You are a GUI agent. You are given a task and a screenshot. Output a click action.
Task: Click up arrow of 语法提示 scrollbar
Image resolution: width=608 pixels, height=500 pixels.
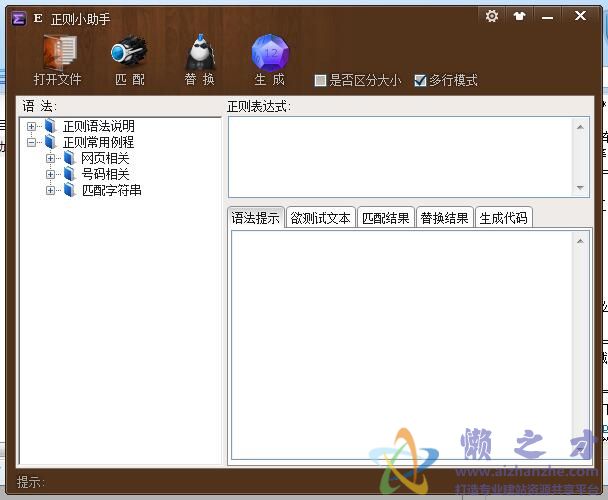[580, 242]
